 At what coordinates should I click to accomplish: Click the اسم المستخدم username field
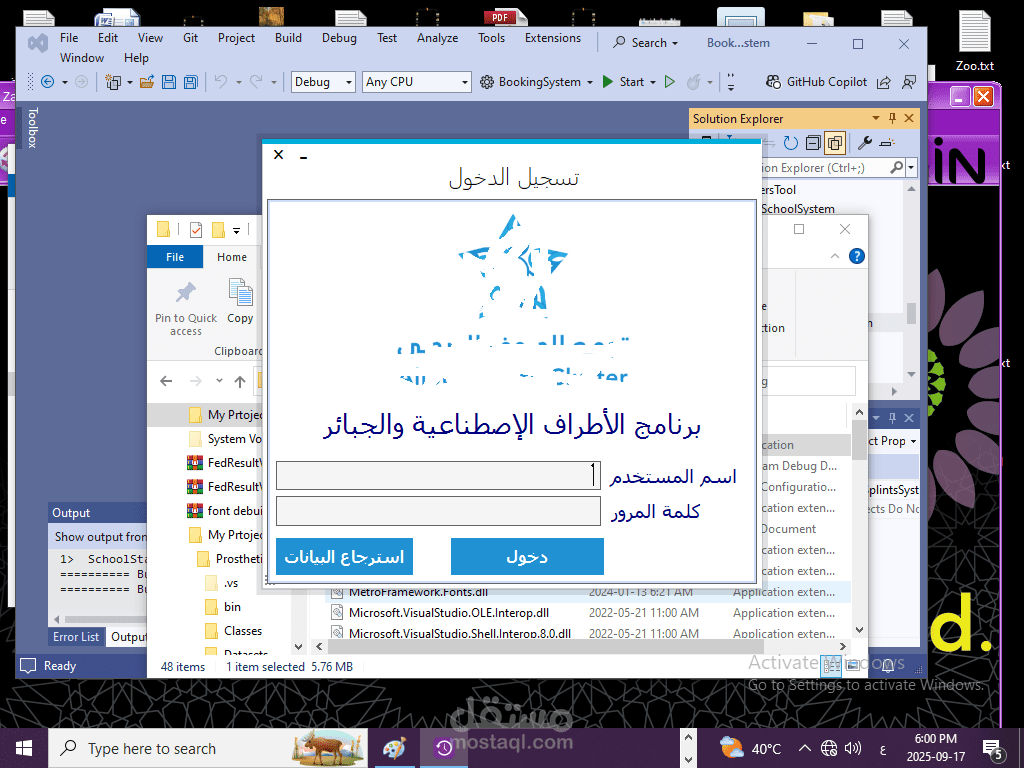point(438,475)
